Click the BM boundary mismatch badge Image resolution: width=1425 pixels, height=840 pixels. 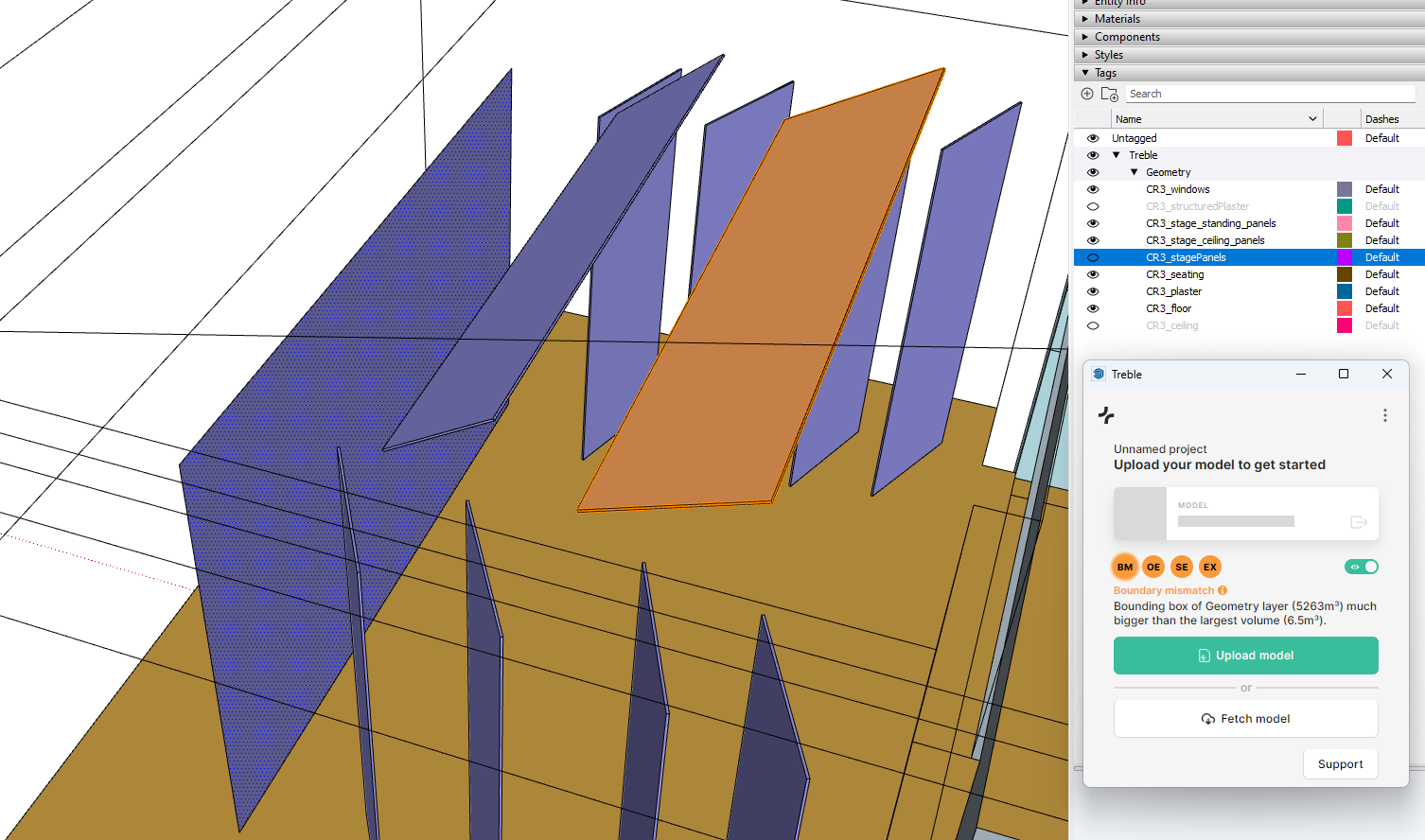point(1125,567)
